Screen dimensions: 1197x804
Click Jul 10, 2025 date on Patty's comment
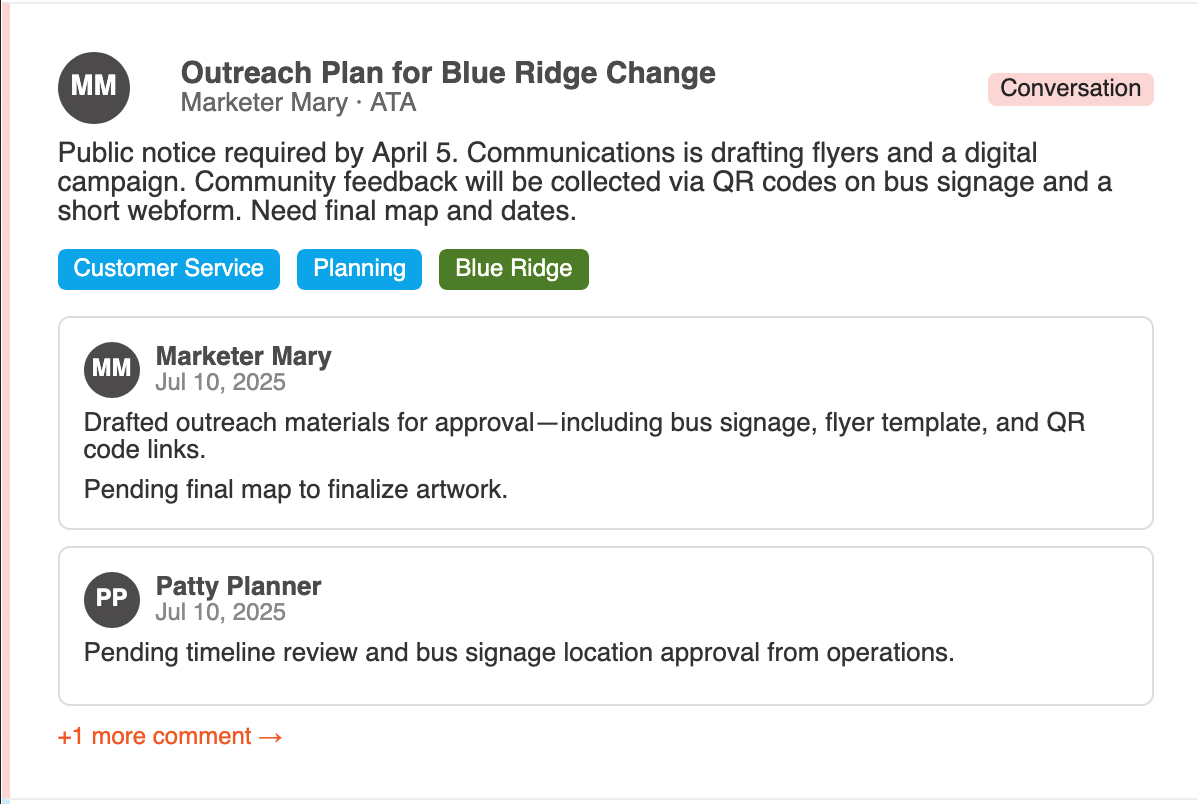point(221,612)
